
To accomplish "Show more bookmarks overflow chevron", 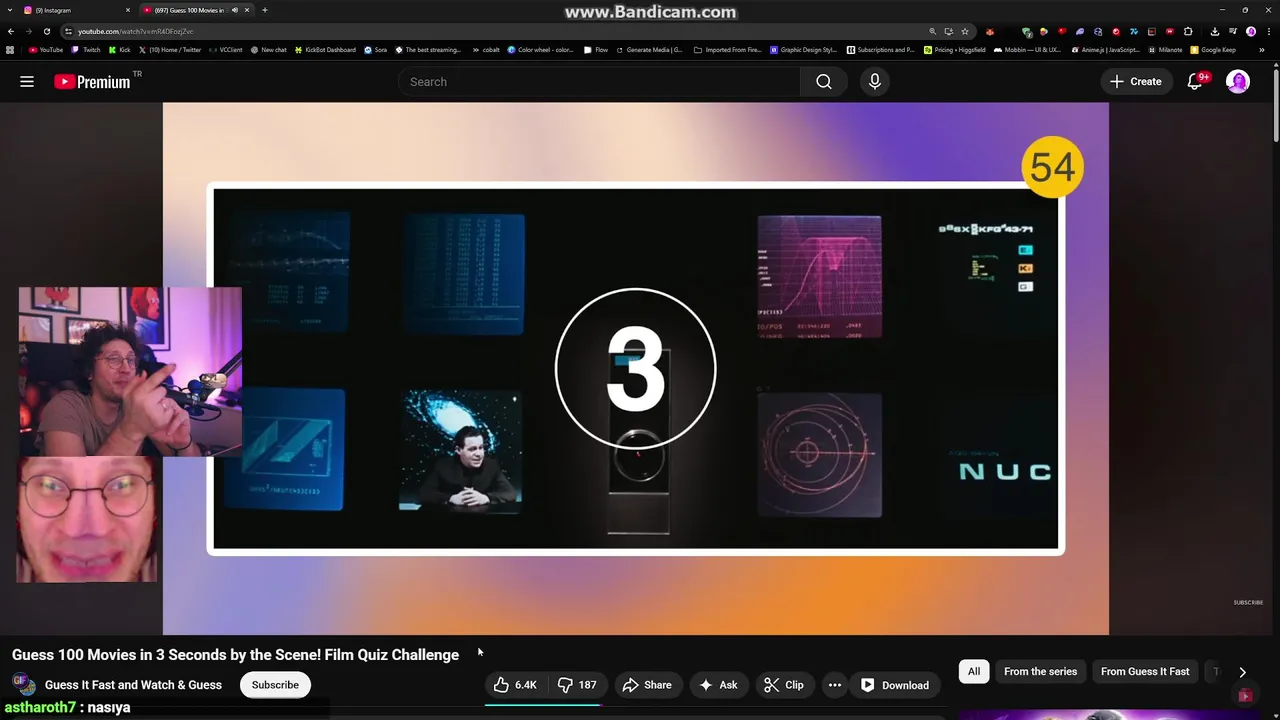I will pos(1263,50).
